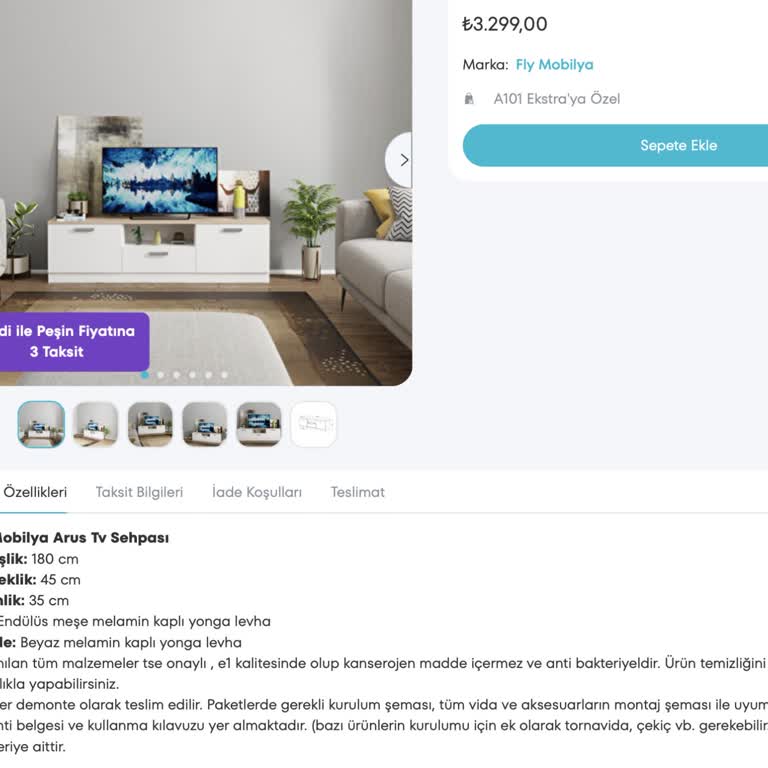Screen dimensions: 768x768
Task: Click the shopping bag icon beside A101 Ekstra'ya Özel
Action: point(469,99)
